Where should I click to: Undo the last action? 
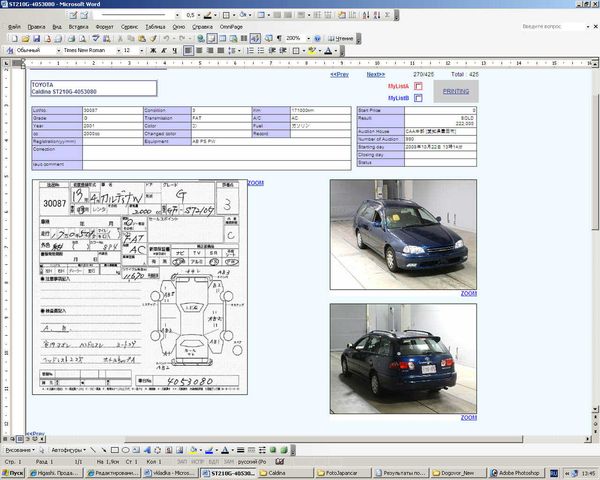[x=166, y=39]
